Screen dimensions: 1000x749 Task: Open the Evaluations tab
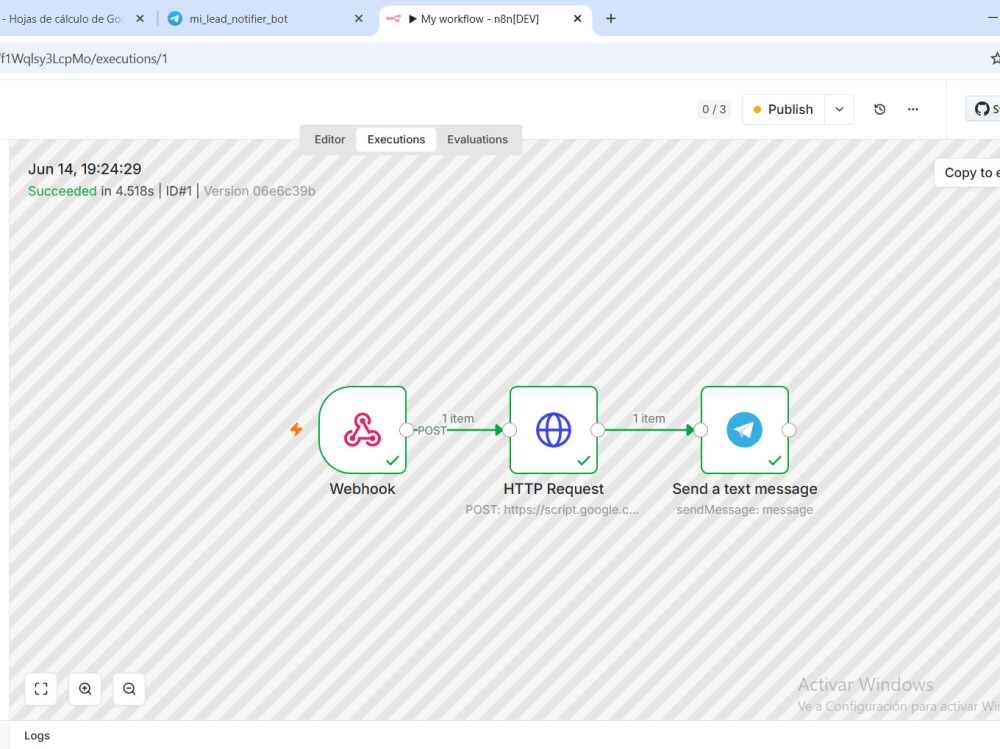coord(477,139)
